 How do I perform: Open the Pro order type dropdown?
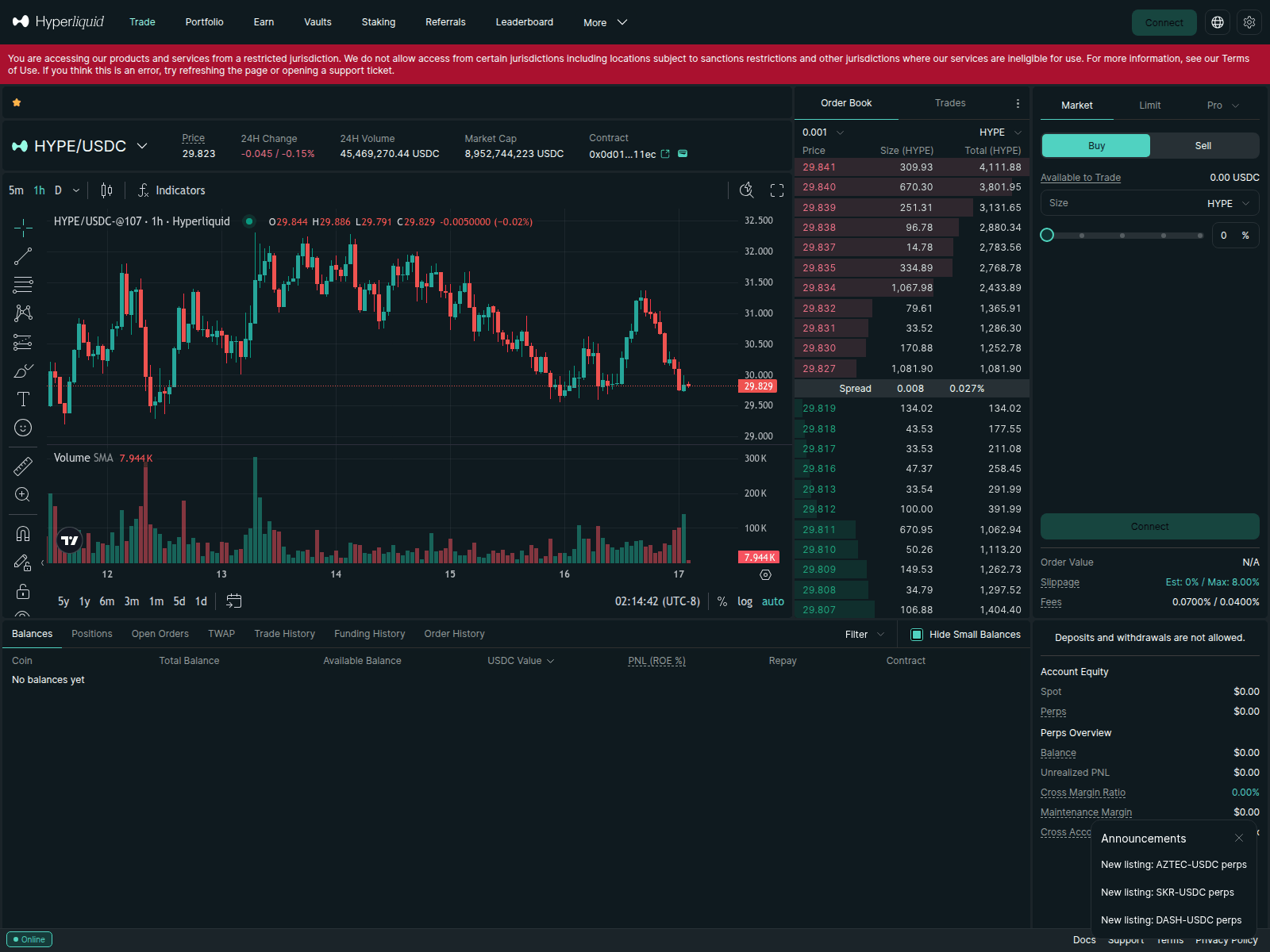(1222, 106)
